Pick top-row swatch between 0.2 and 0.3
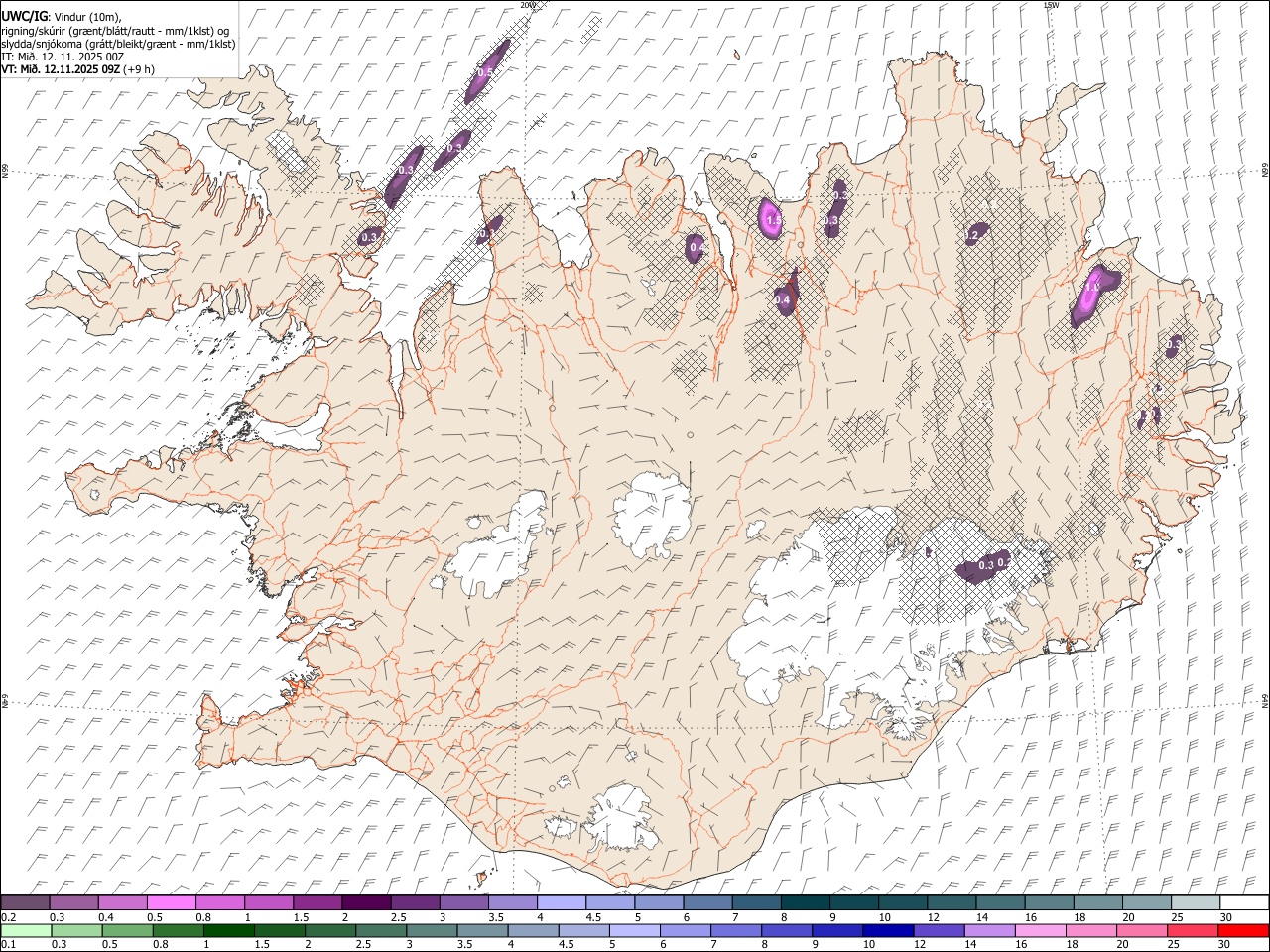Viewport: 1270px width, 952px height. click(26, 903)
